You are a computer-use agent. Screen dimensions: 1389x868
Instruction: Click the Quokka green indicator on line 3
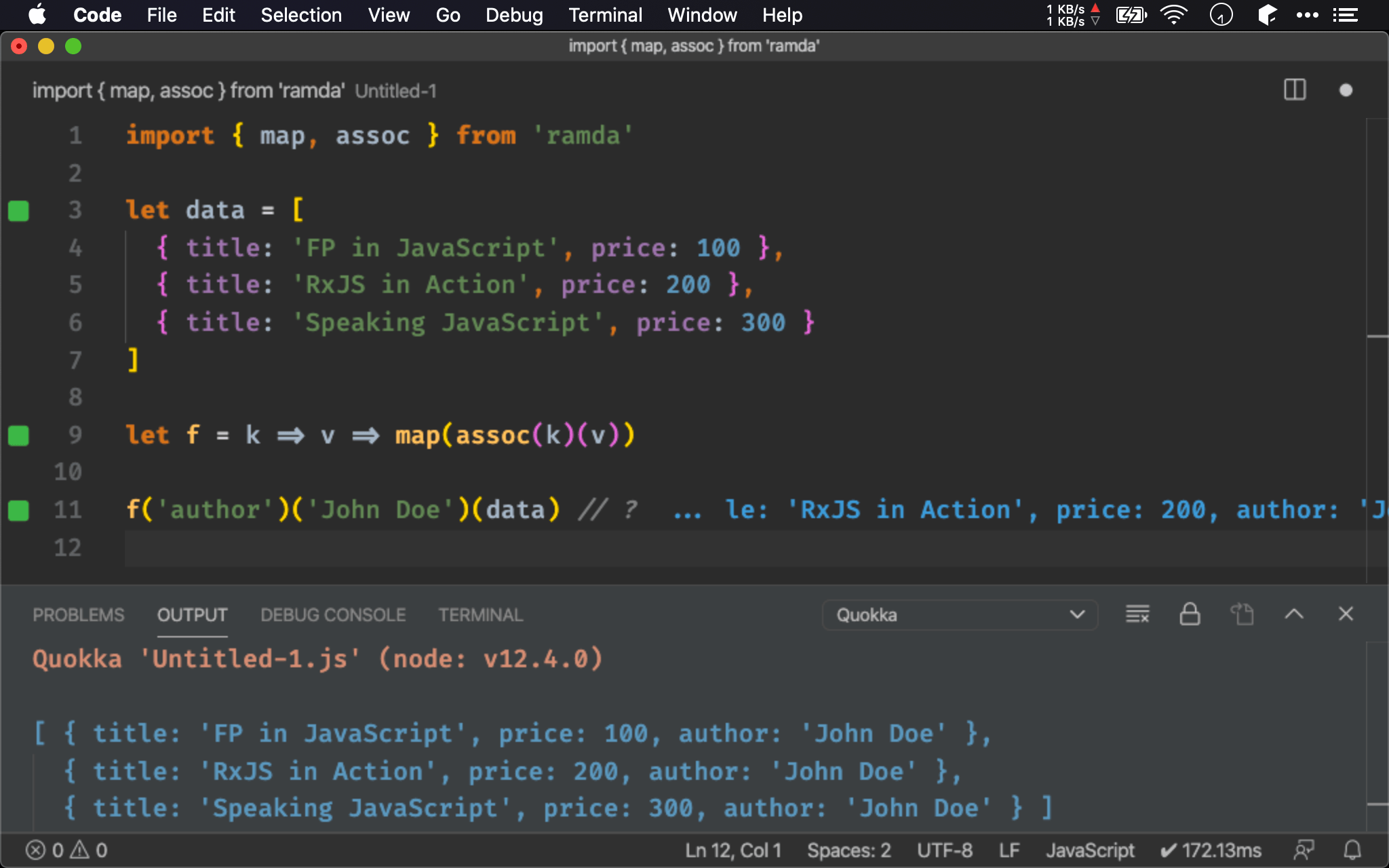pyautogui.click(x=18, y=211)
